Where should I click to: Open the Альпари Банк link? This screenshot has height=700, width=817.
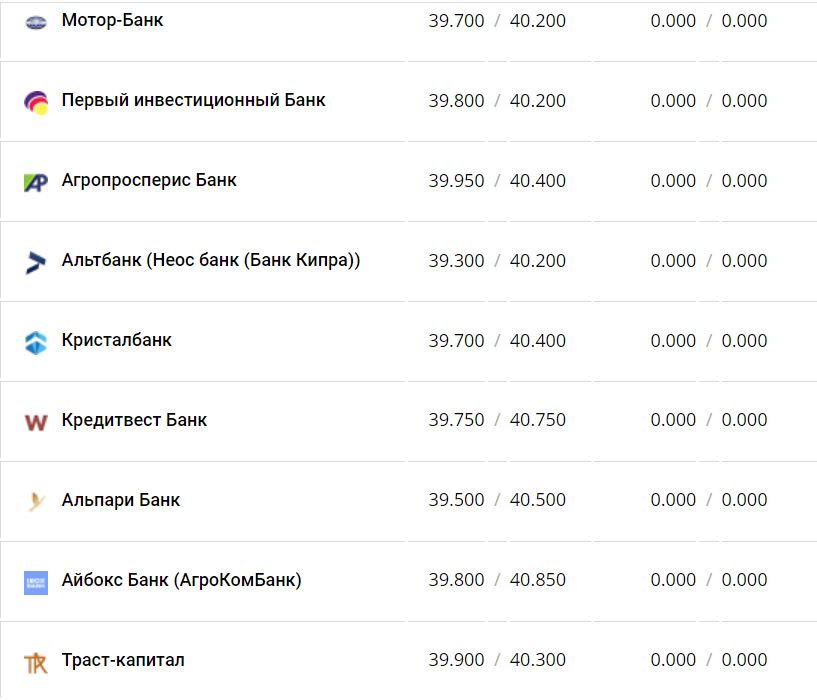[x=121, y=500]
